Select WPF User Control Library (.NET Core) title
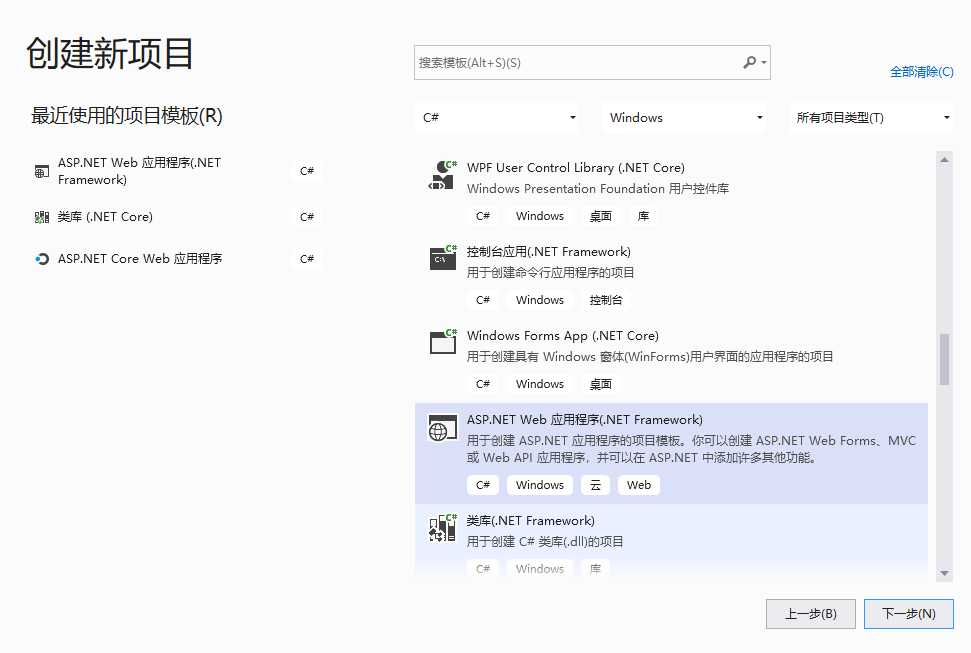 tap(576, 168)
